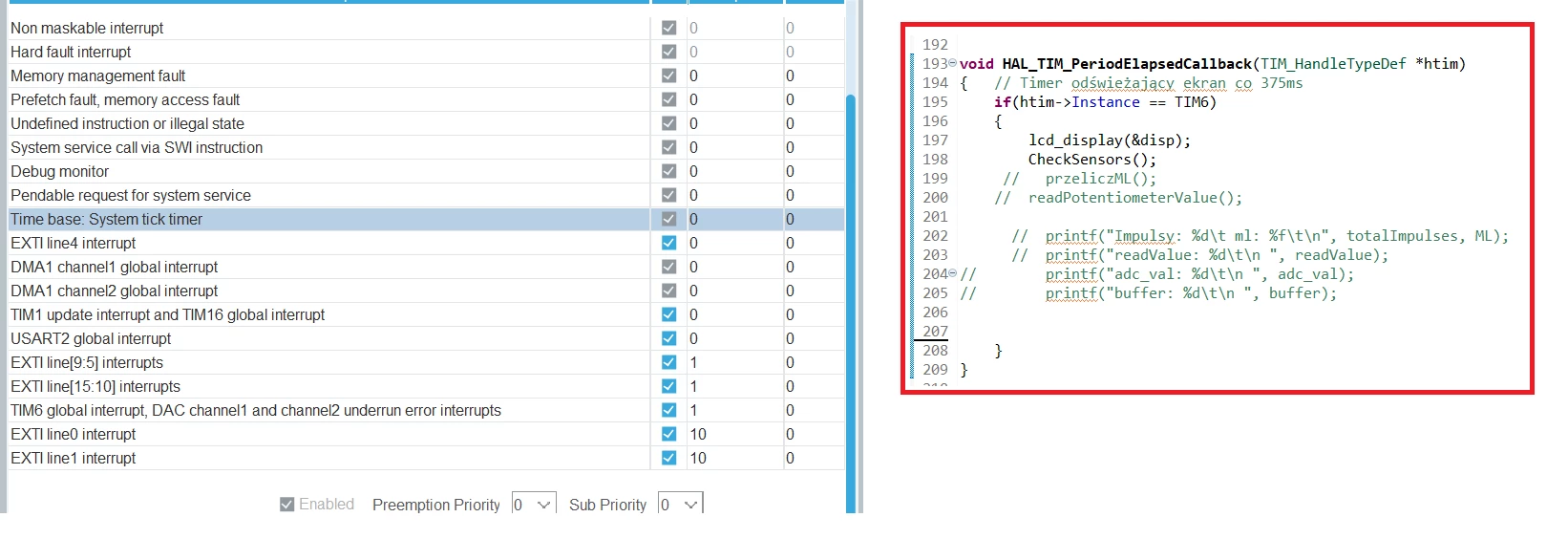
Task: Click the System service call checkbox
Action: click(x=668, y=147)
